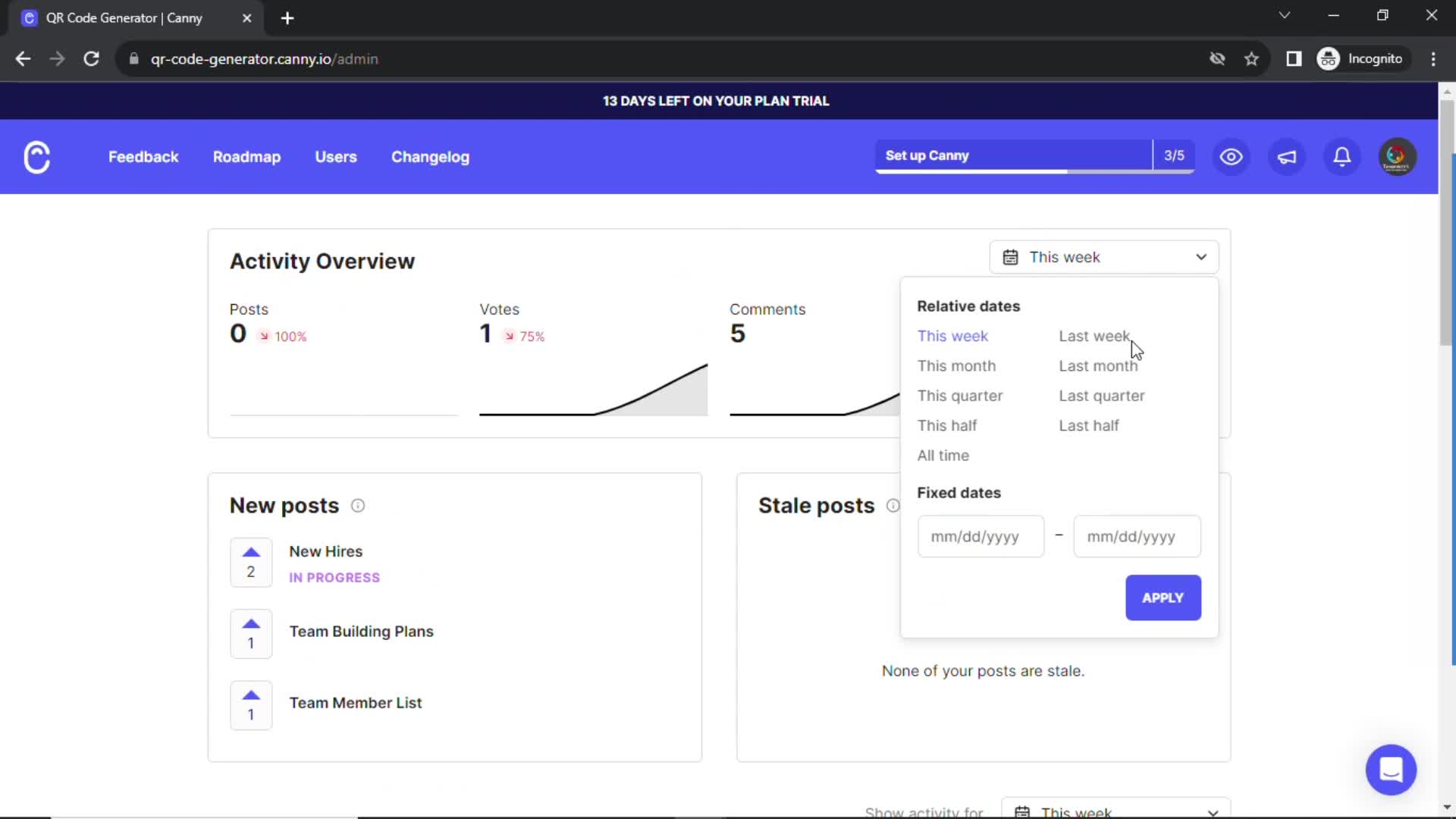1456x819 pixels.
Task: Open the tab search chevron
Action: click(x=1284, y=15)
